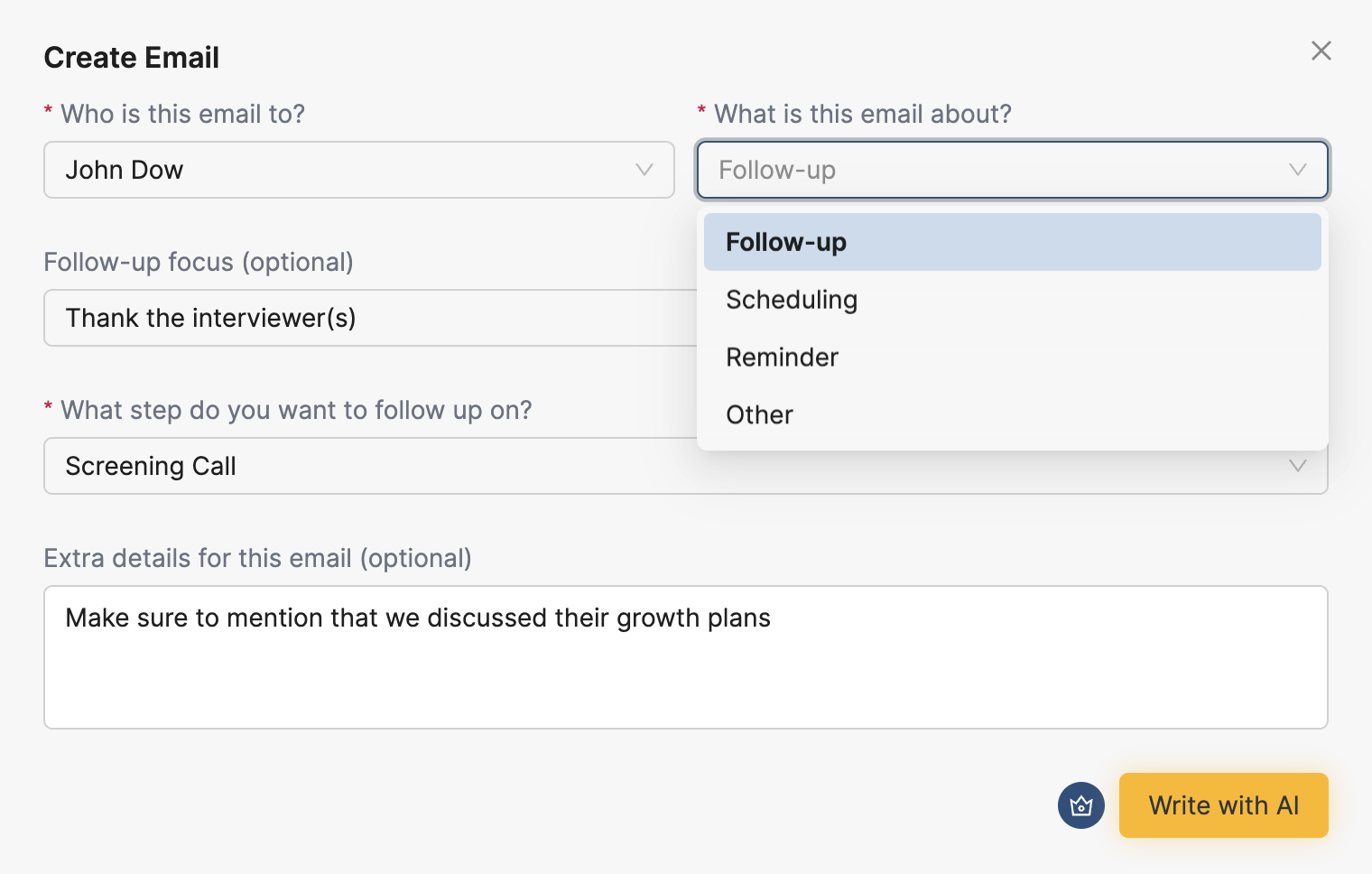
Task: Click the crown icon beside Write with AI
Action: coord(1080,805)
